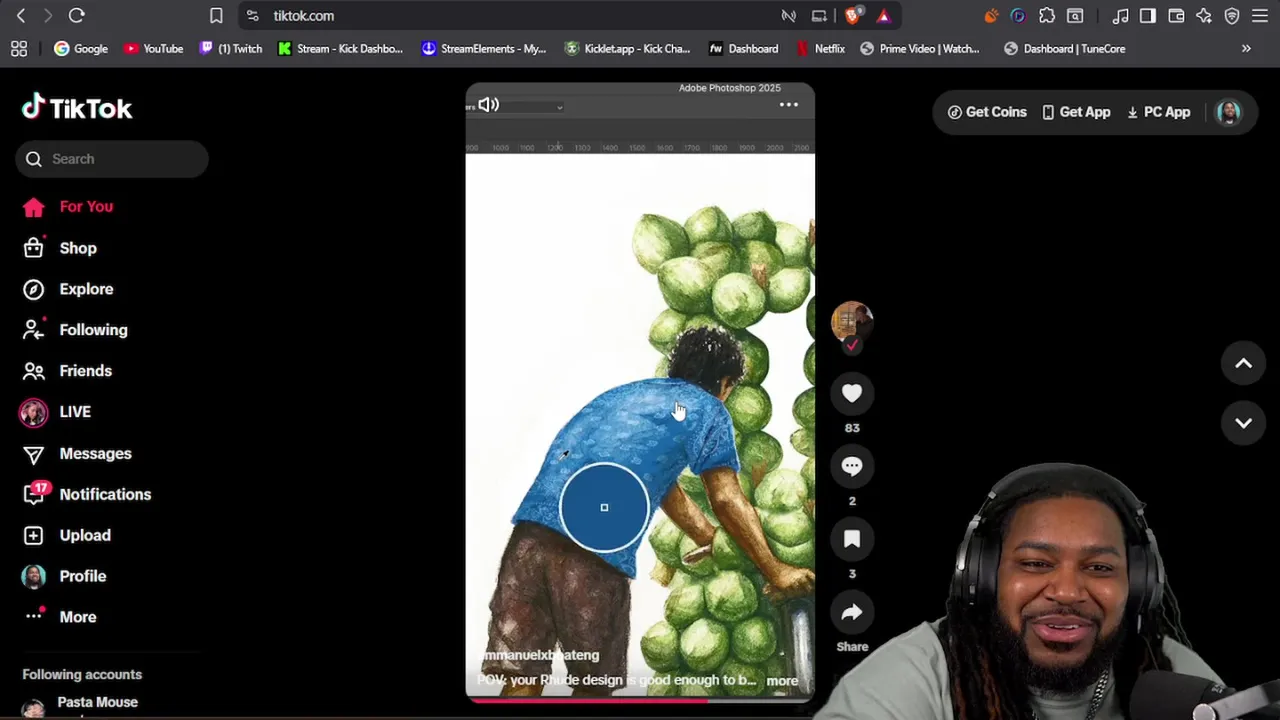Viewport: 1280px width, 720px height.
Task: Open site settings icon in address bar
Action: point(252,15)
